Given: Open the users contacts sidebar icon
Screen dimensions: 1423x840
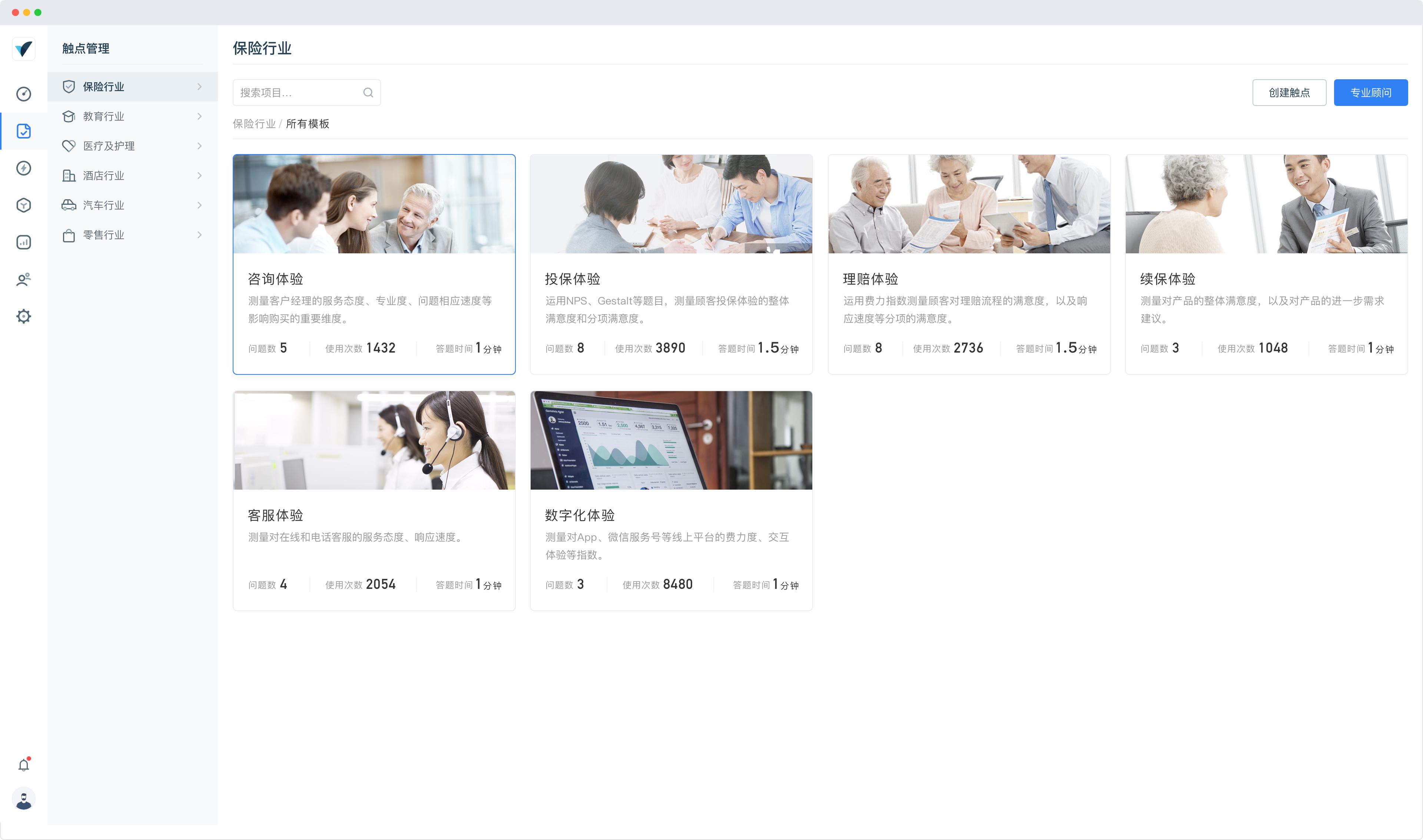Looking at the screenshot, I should point(23,279).
